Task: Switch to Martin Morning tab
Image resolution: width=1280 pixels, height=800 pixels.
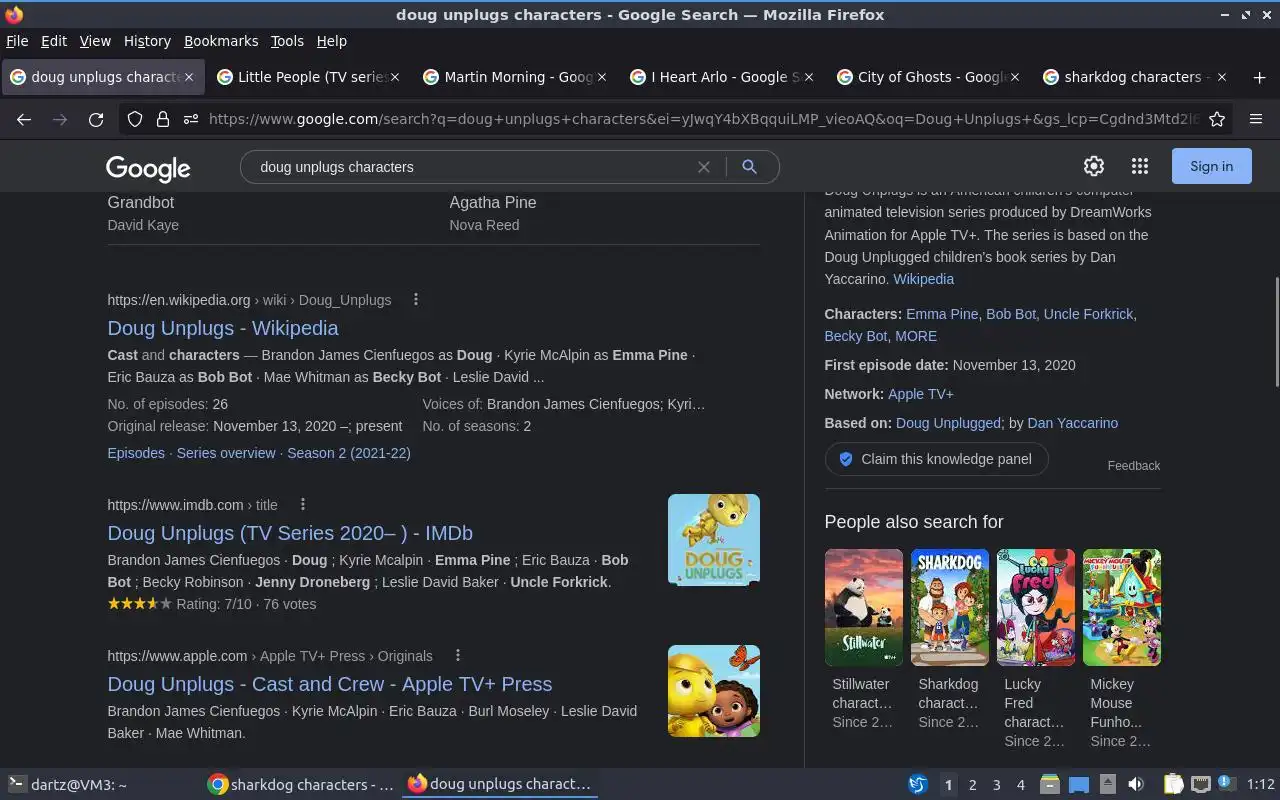Action: pyautogui.click(x=515, y=77)
